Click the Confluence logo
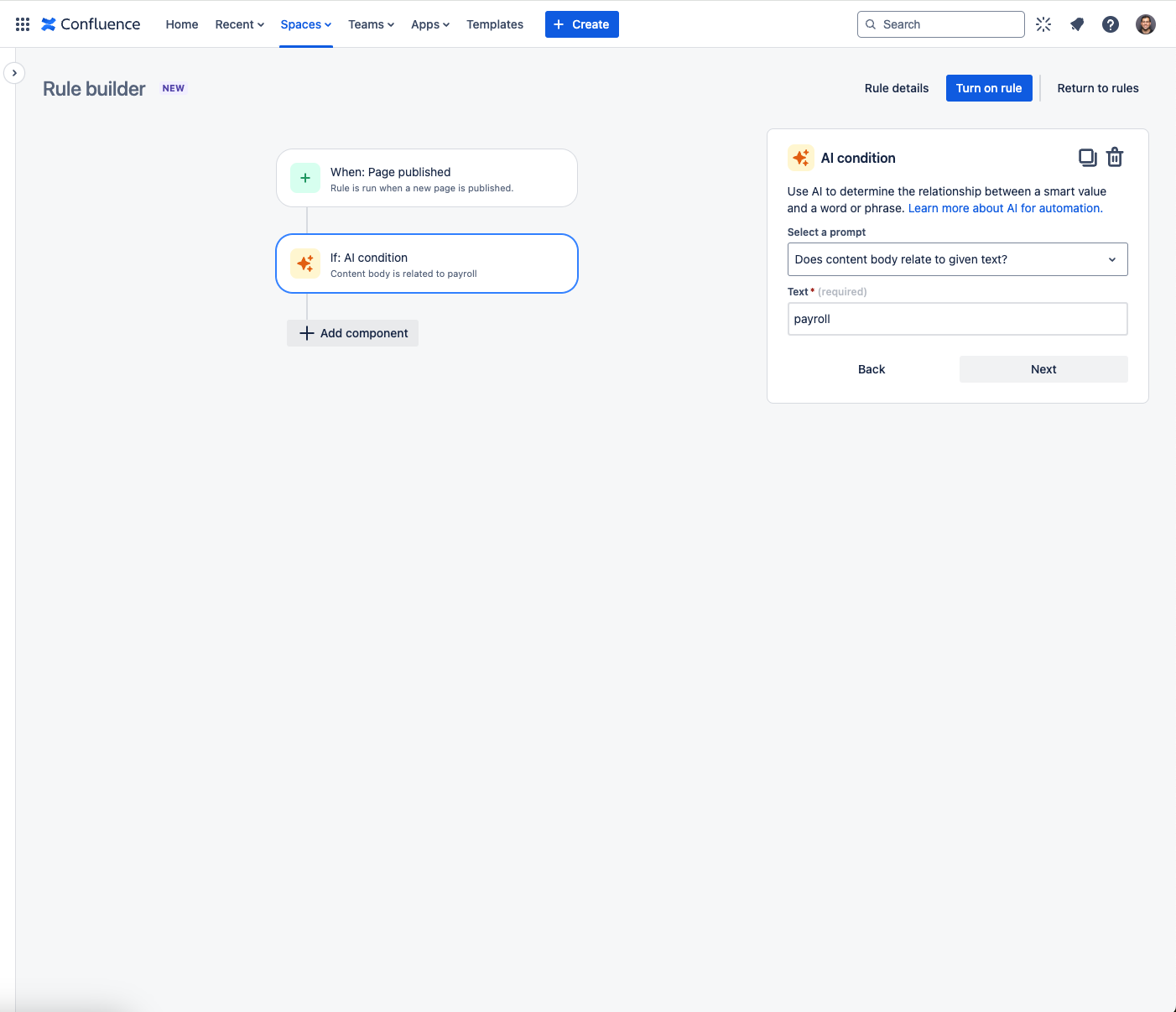This screenshot has height=1012, width=1176. 91,24
